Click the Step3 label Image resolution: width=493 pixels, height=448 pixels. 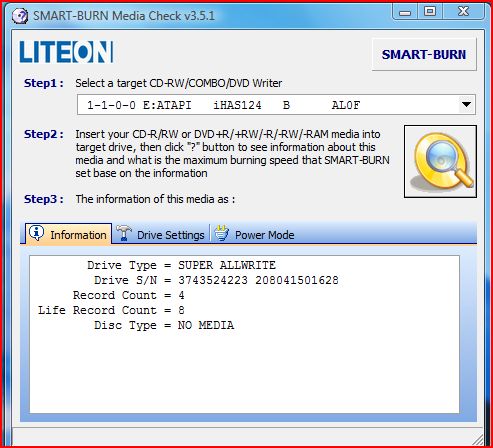[43, 199]
